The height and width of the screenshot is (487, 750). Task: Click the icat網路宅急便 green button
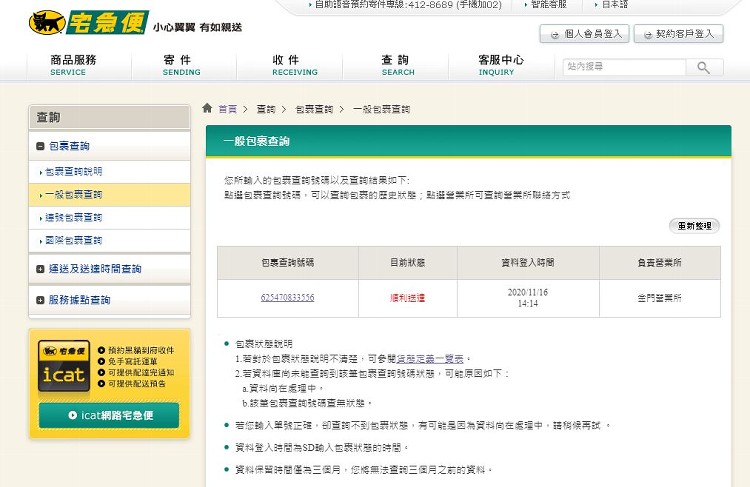click(x=109, y=415)
